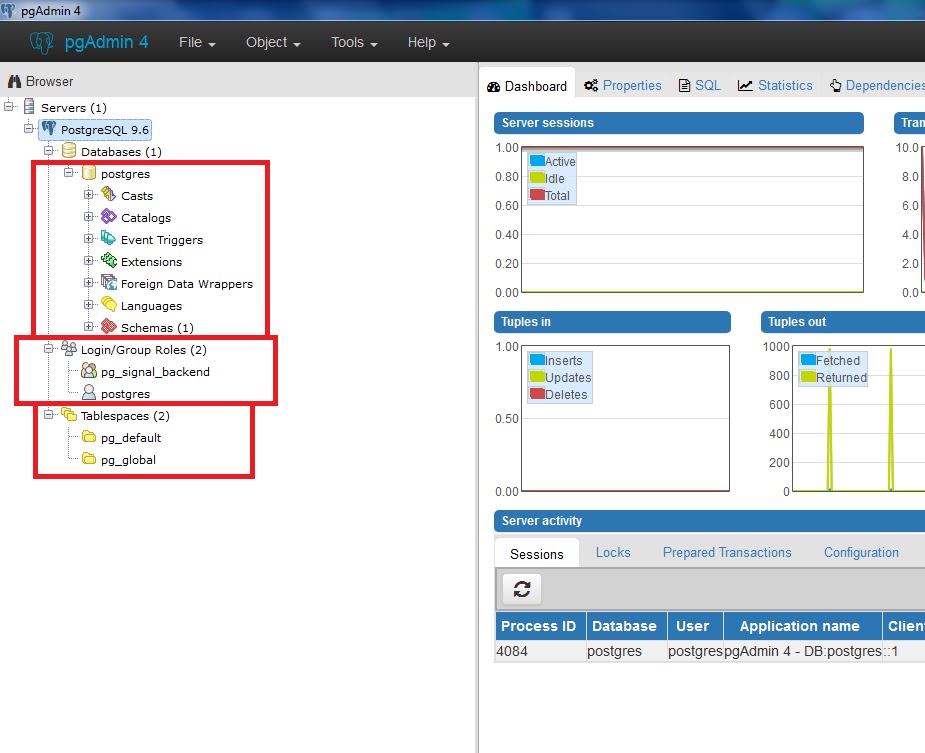Click the Extensions icon
Image resolution: width=925 pixels, height=753 pixels.
click(x=109, y=260)
